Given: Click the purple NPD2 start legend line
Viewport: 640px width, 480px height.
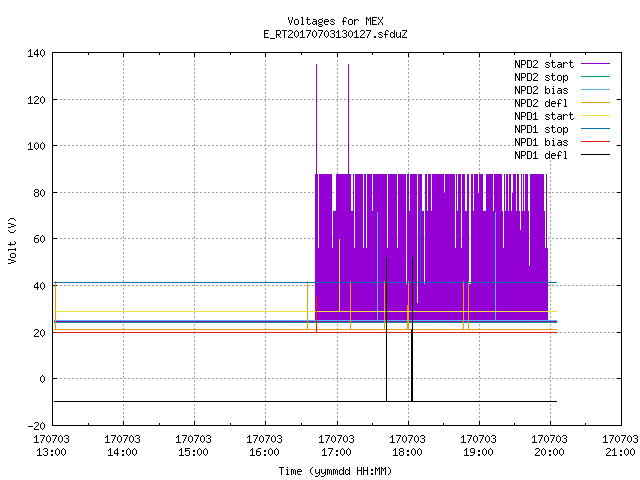Looking at the screenshot, I should [596, 64].
